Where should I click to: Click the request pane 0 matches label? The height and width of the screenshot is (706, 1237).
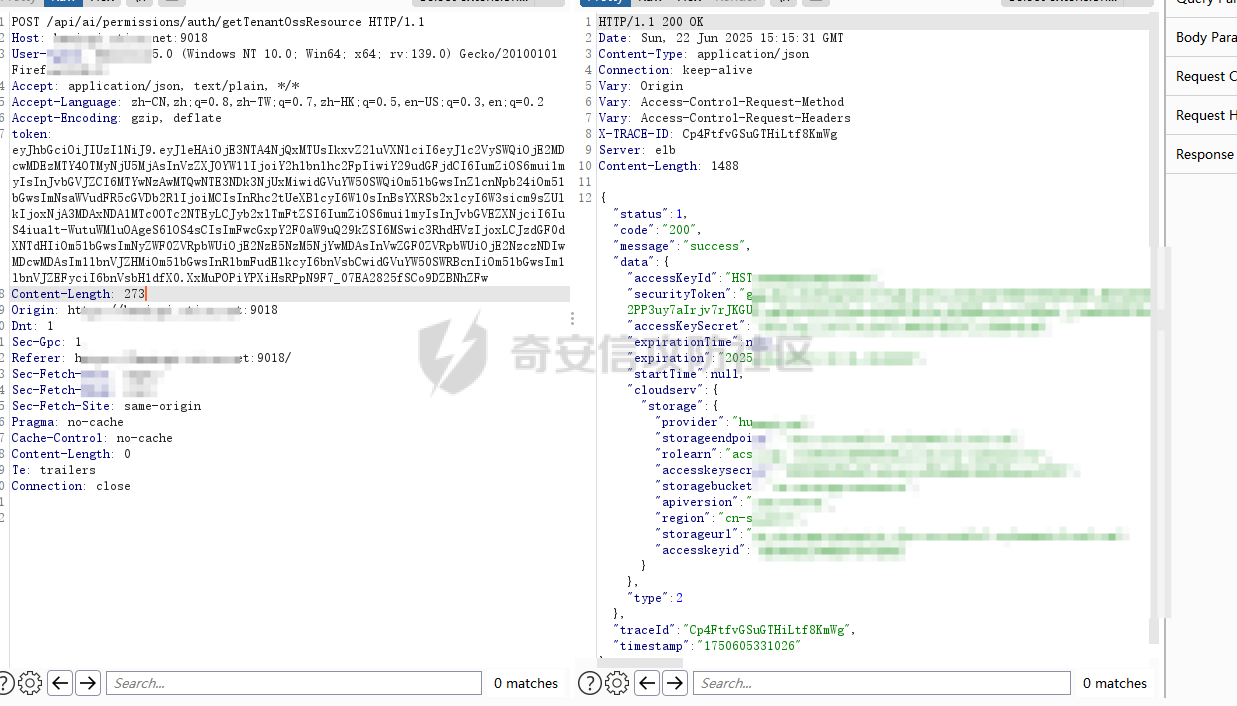(526, 684)
